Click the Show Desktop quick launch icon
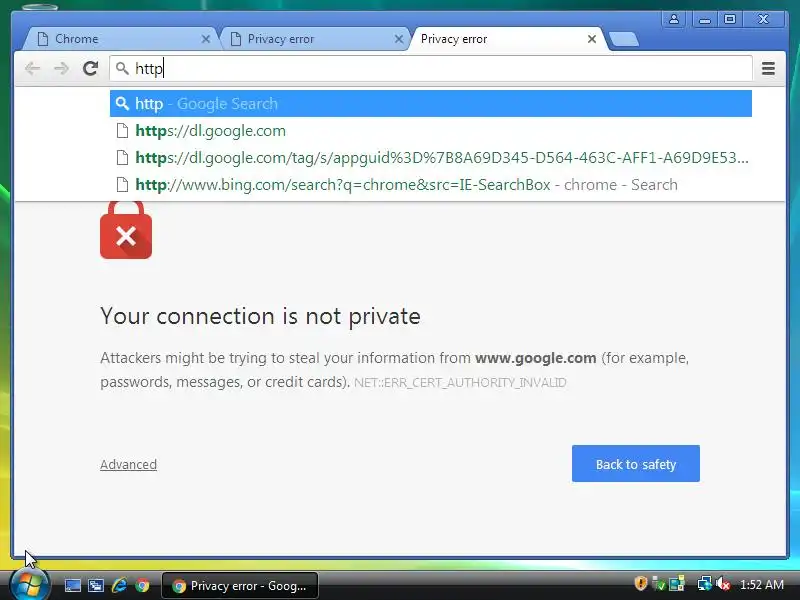Screen dimensions: 800x600 (x=72, y=585)
